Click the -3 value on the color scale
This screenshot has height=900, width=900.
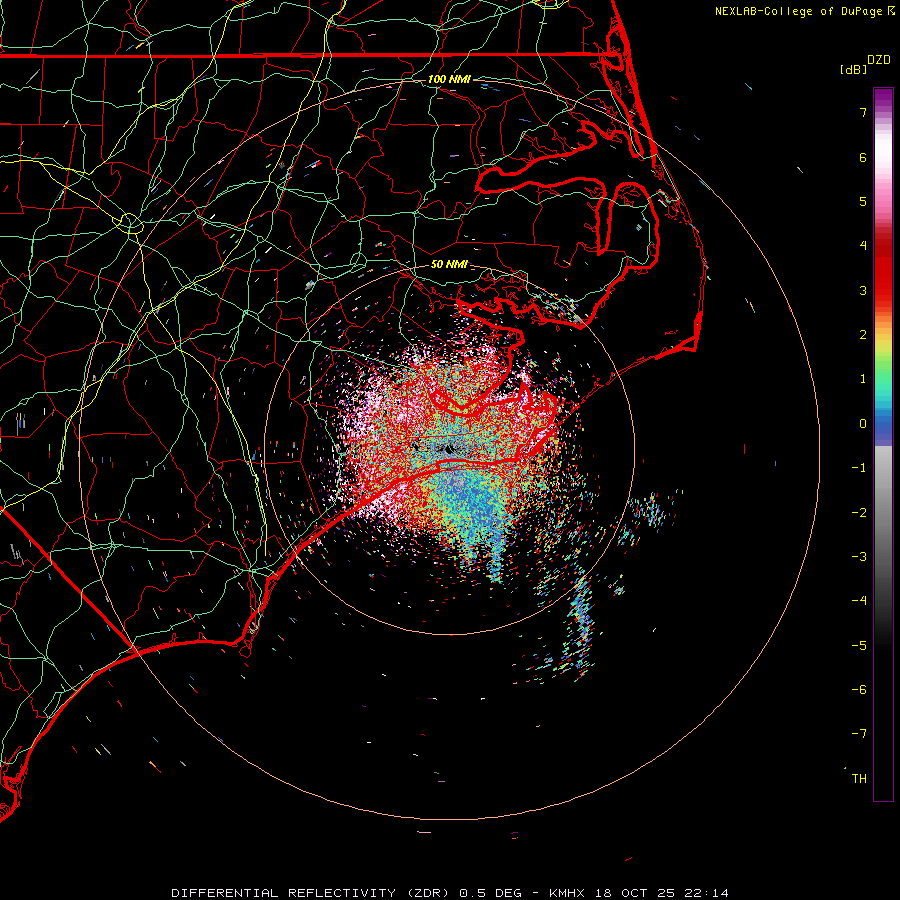[x=859, y=557]
